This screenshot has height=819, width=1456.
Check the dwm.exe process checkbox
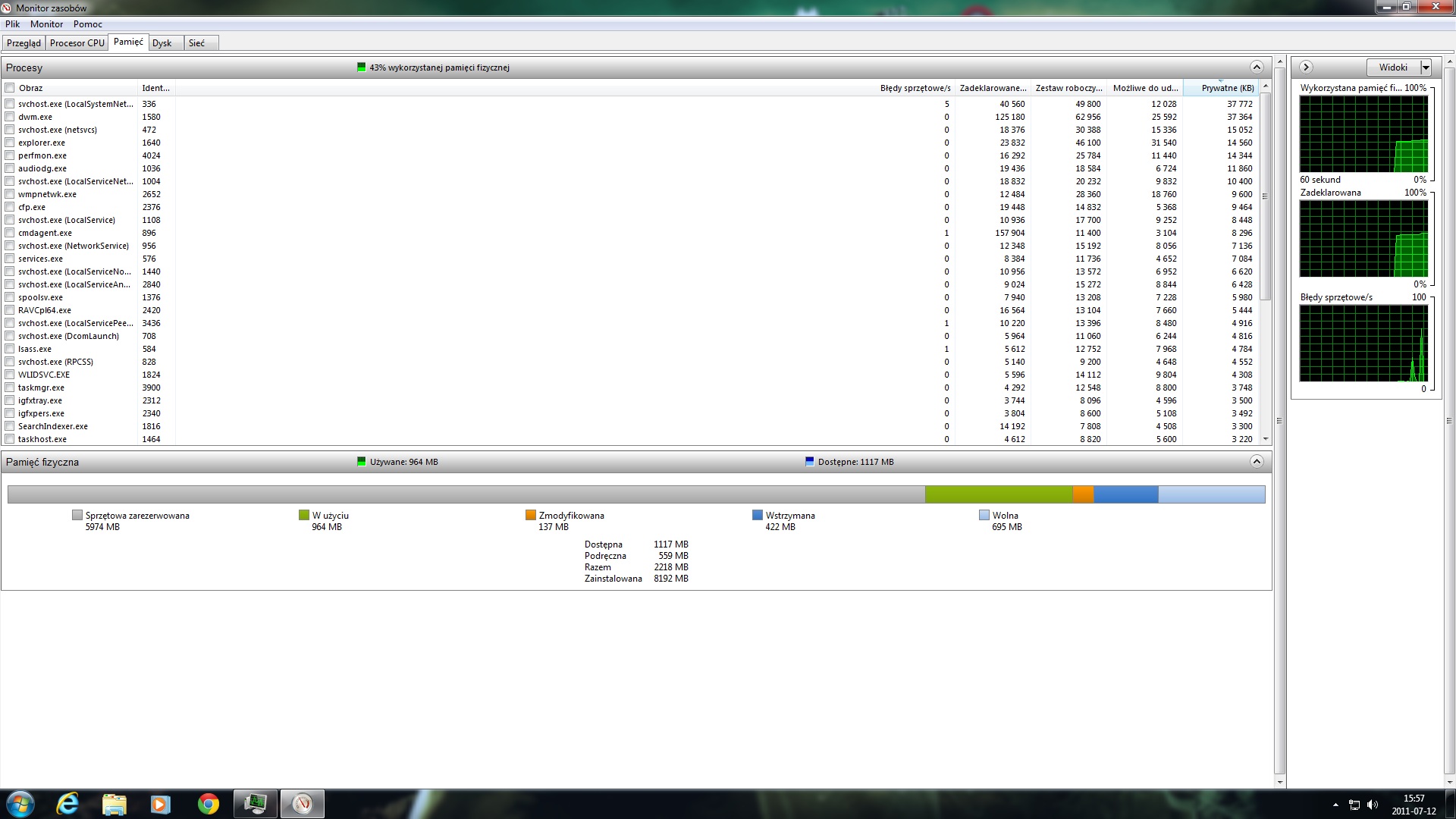pos(10,117)
